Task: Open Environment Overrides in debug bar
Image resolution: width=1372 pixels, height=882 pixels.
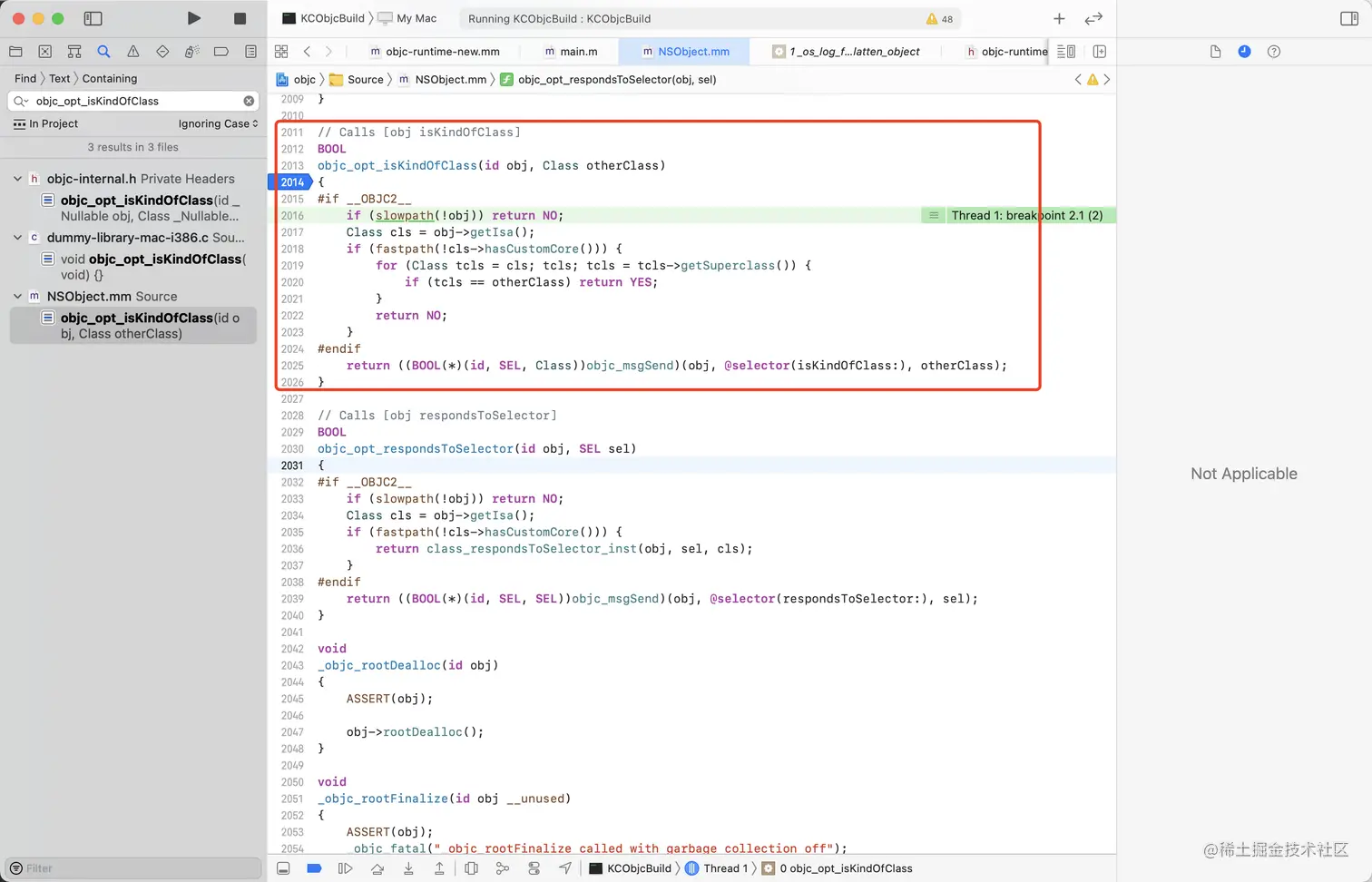Action: tap(534, 868)
